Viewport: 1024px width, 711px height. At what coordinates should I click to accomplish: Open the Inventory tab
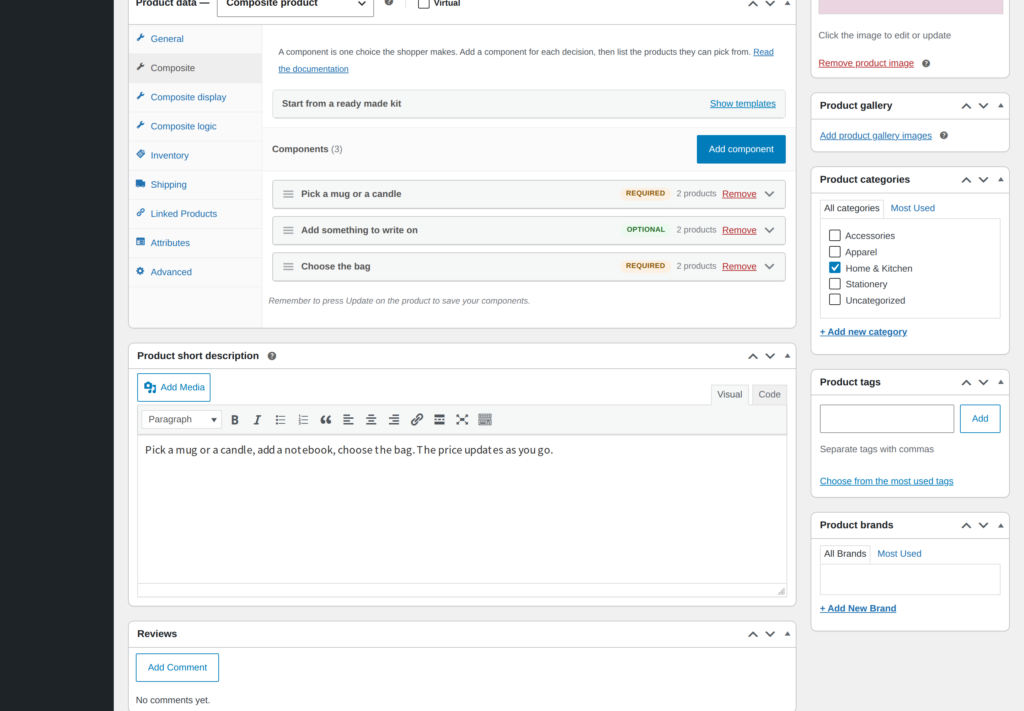[x=195, y=155]
